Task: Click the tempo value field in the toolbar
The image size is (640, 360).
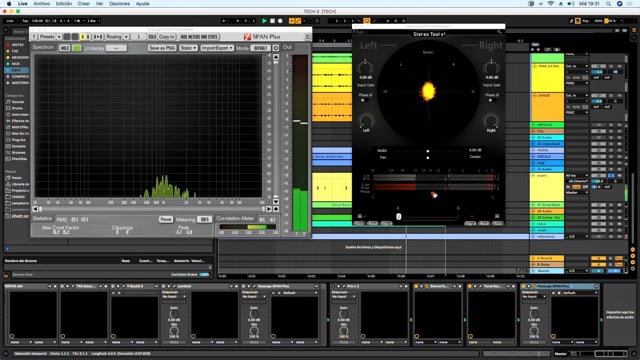Action: coord(38,21)
